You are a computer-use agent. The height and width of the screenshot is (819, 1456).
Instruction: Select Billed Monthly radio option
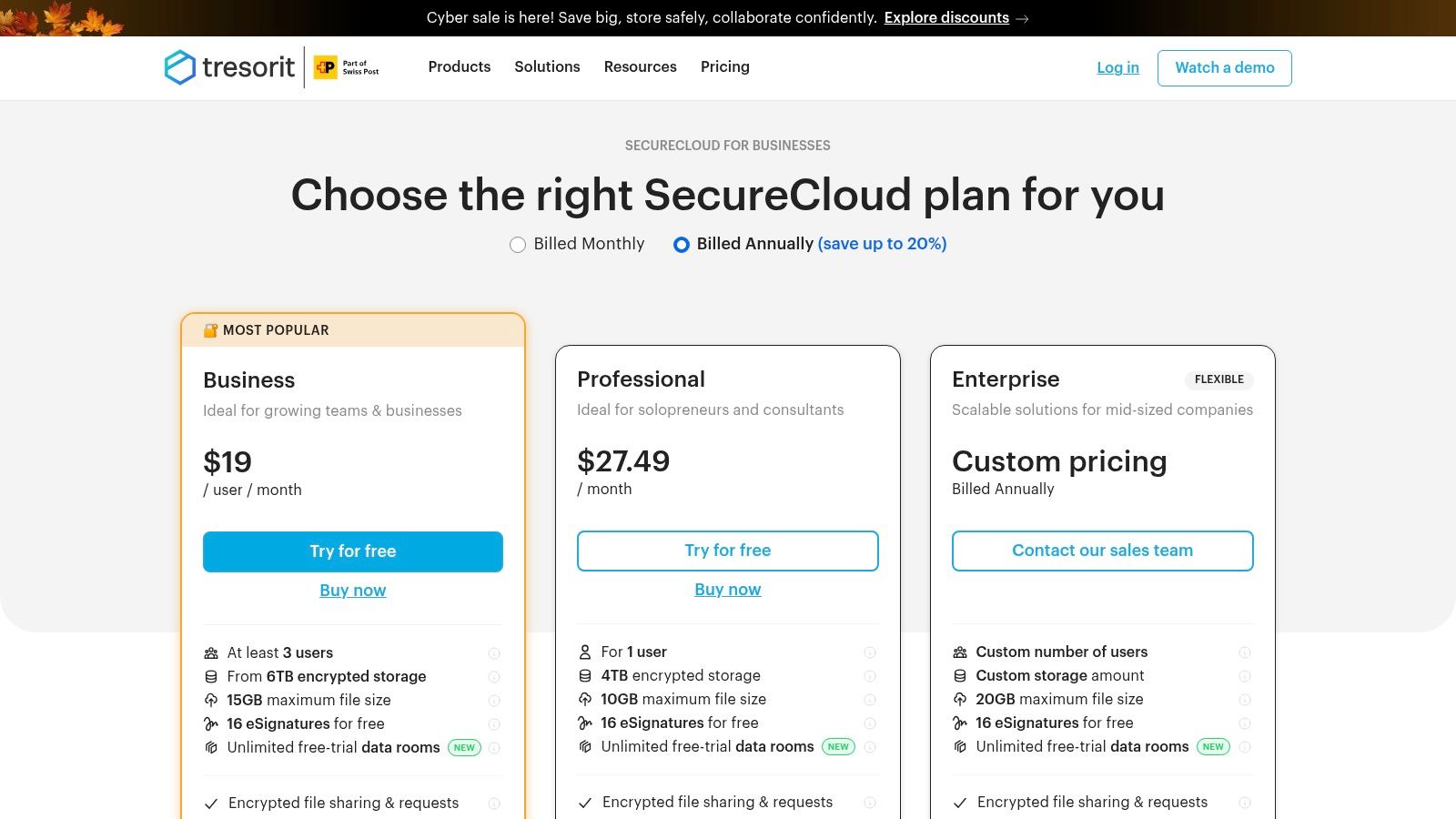pos(518,245)
